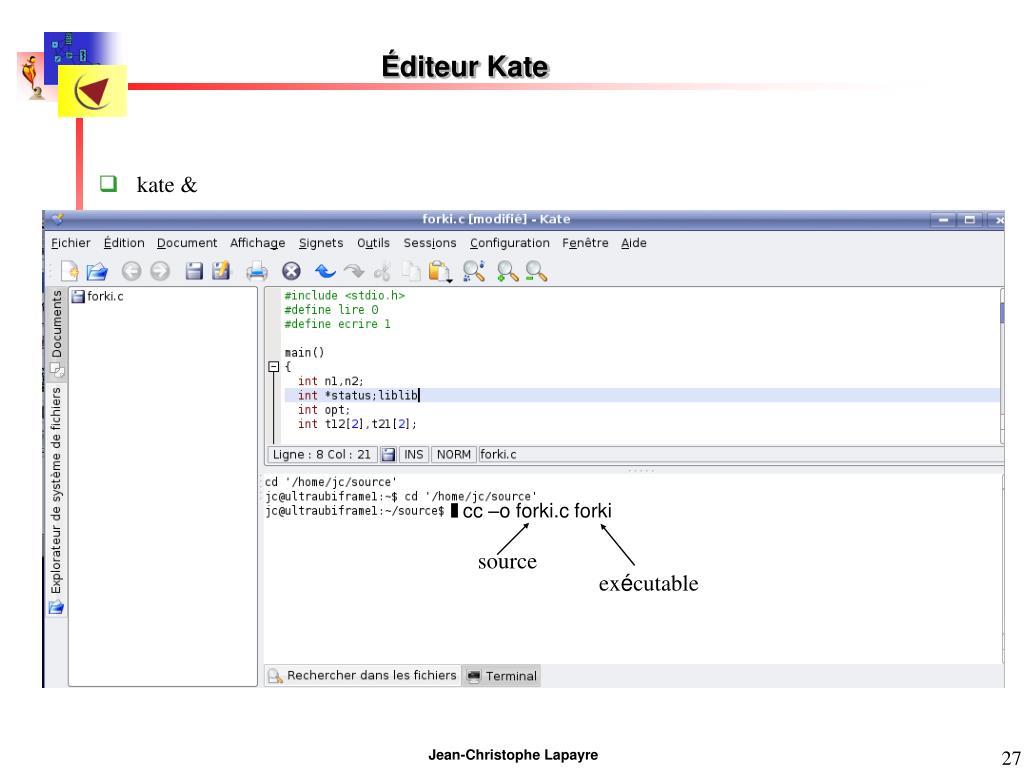Open a file with the folder icon
Viewport: 1024px width, 768px height.
(97, 271)
